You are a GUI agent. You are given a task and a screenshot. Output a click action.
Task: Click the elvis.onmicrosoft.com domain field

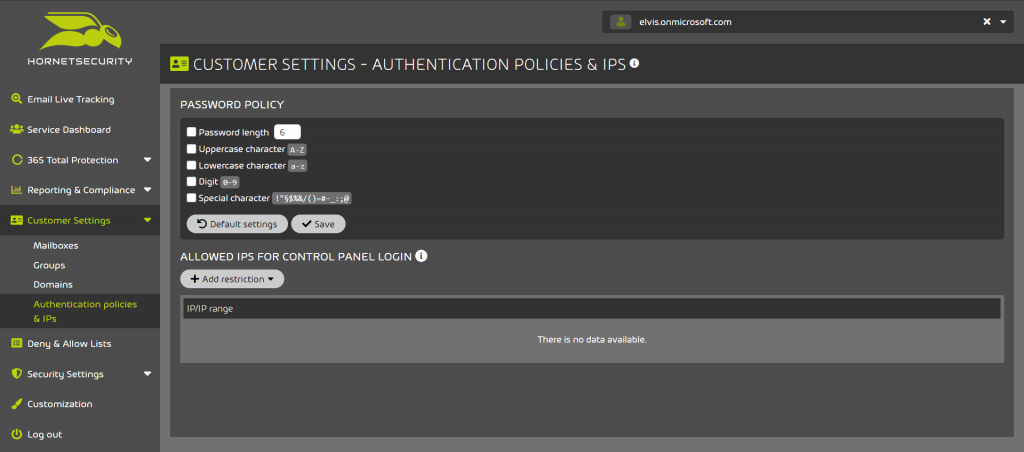(x=807, y=22)
